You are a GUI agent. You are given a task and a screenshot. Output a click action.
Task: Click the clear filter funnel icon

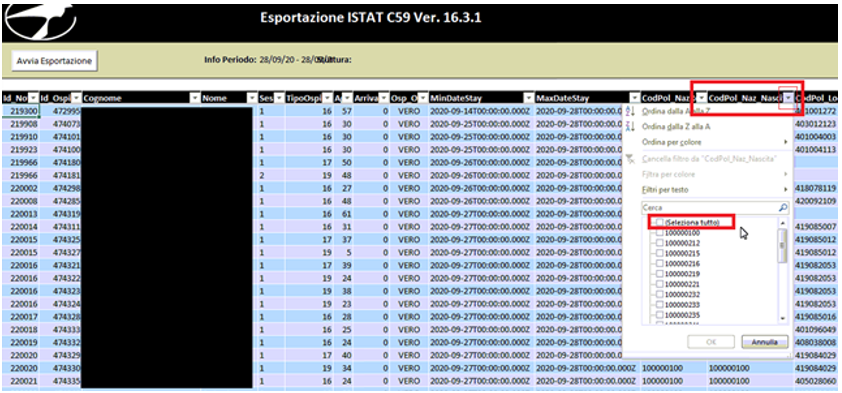(x=630, y=158)
